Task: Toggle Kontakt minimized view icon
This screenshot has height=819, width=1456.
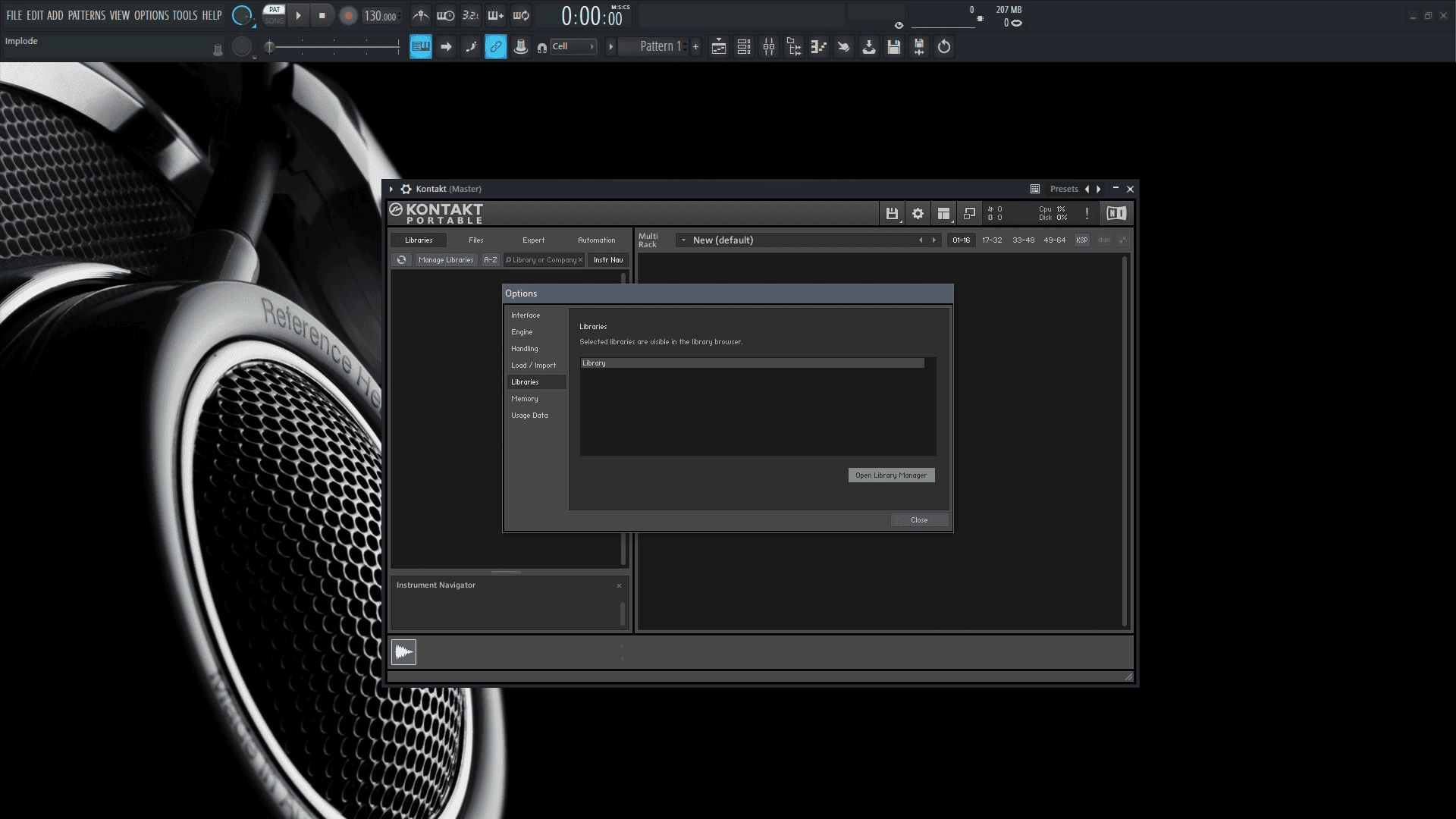Action: click(x=969, y=214)
